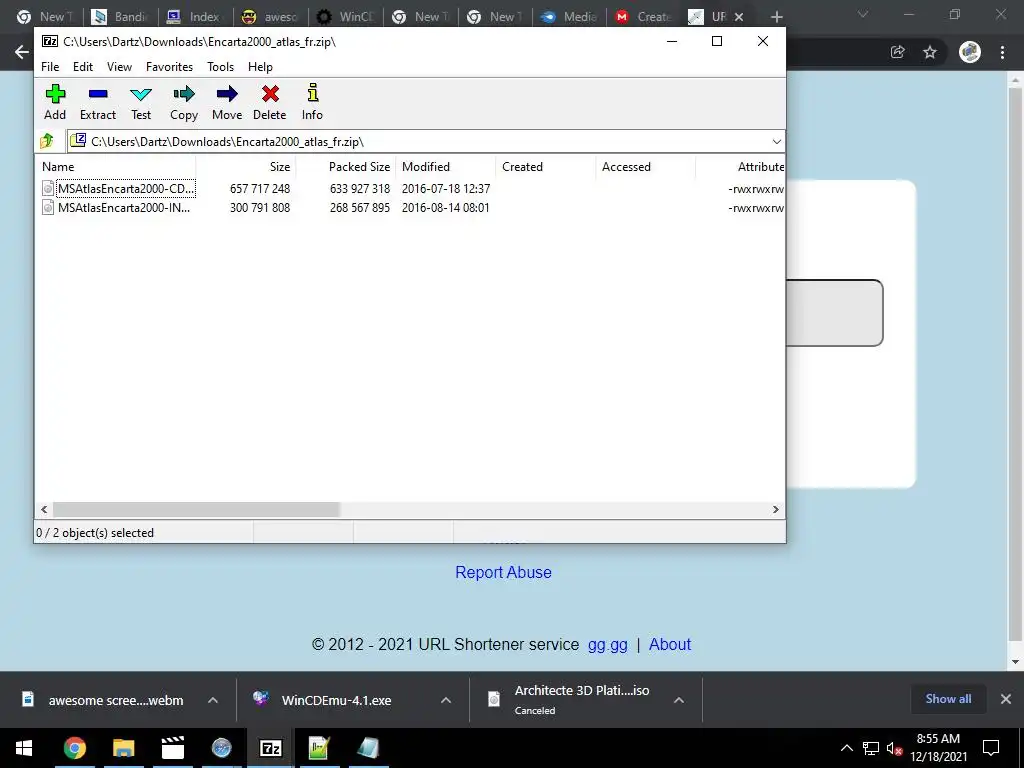Screen dimensions: 1024x768
Task: Expand options for awesome scree....webm download
Action: [x=213, y=700]
